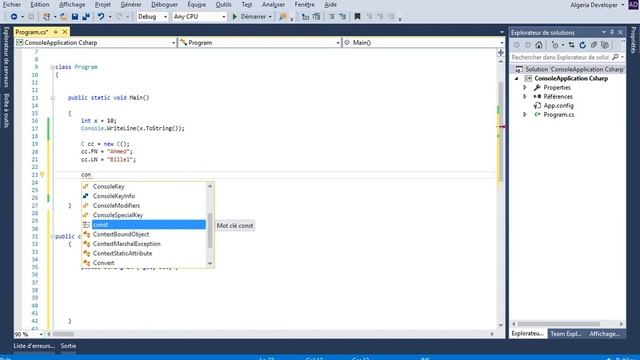Open the Liste d'erreurs panel tab

pos(34,346)
